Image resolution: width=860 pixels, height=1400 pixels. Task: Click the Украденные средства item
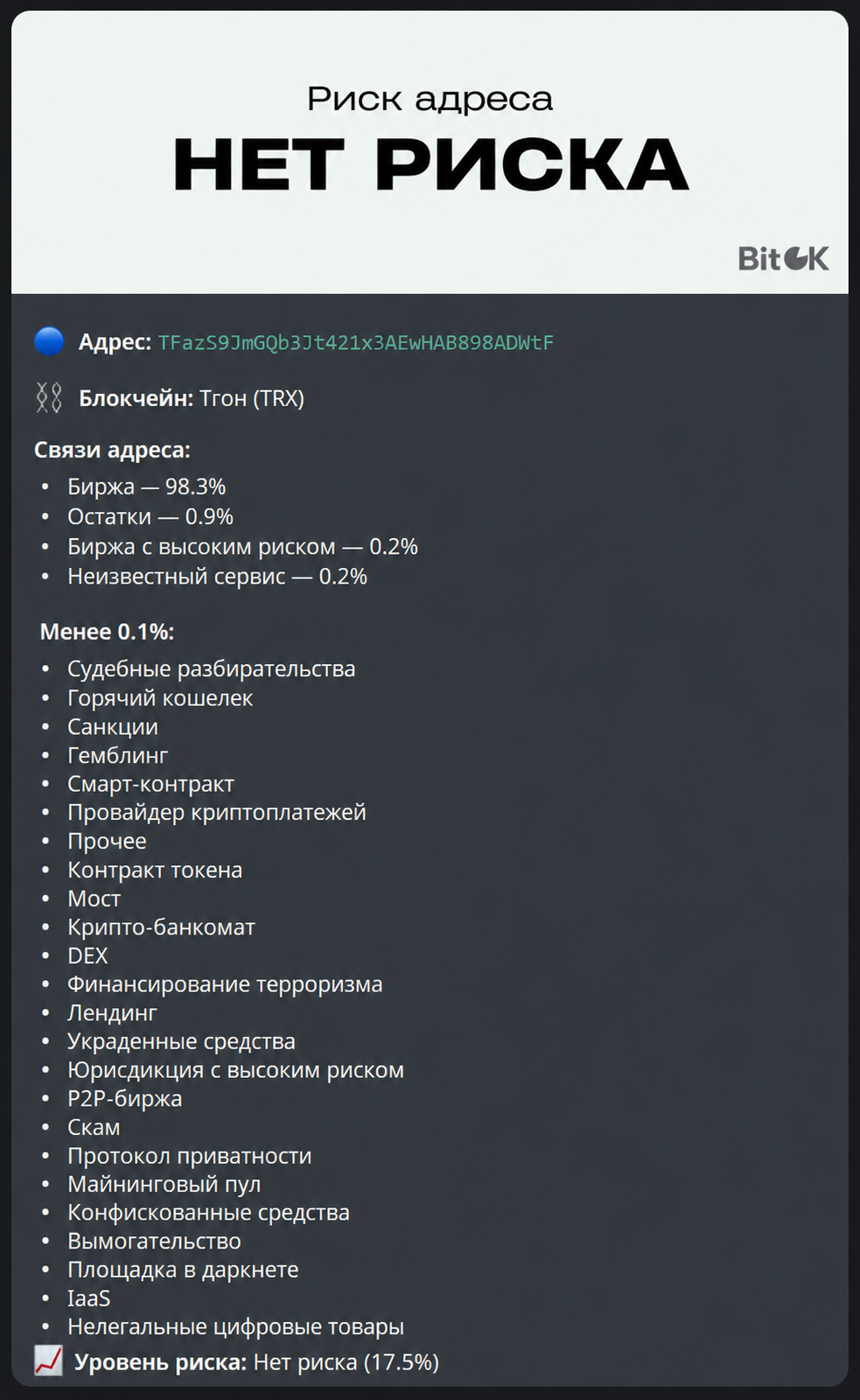click(x=181, y=1041)
